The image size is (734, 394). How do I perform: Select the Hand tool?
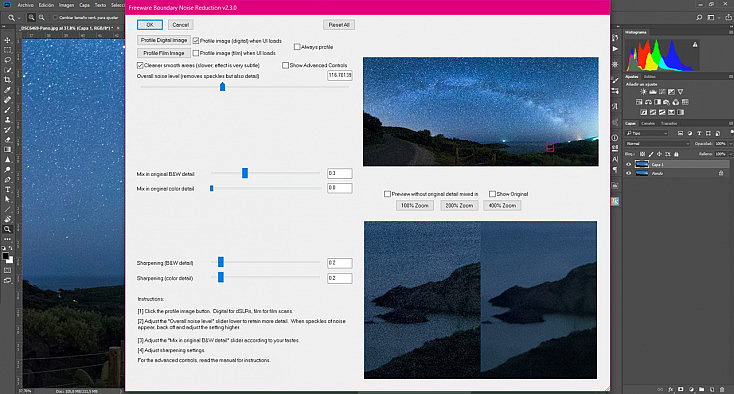tap(7, 219)
